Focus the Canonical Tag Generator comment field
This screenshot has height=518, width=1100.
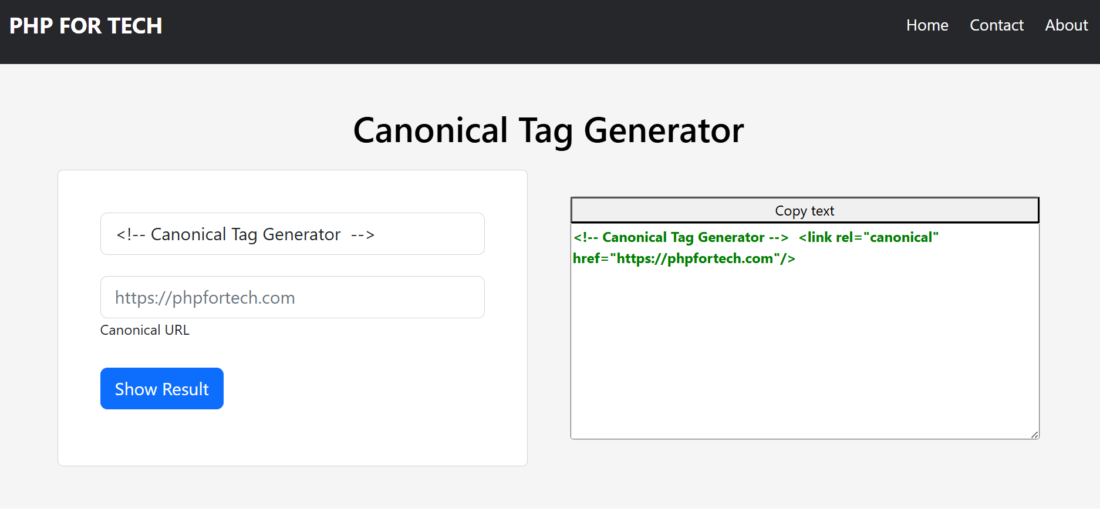click(x=293, y=234)
